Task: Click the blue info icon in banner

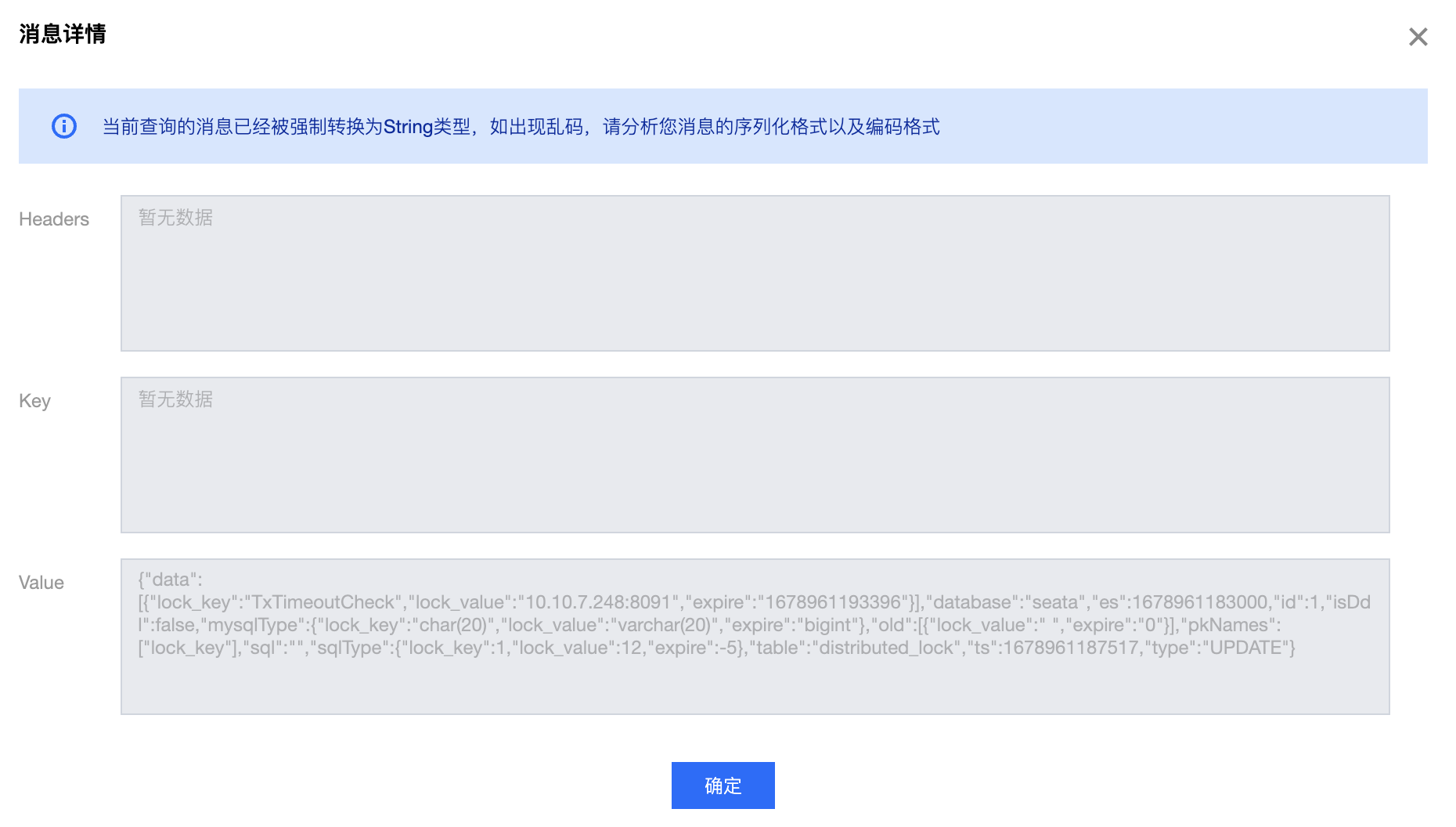Action: pos(63,126)
